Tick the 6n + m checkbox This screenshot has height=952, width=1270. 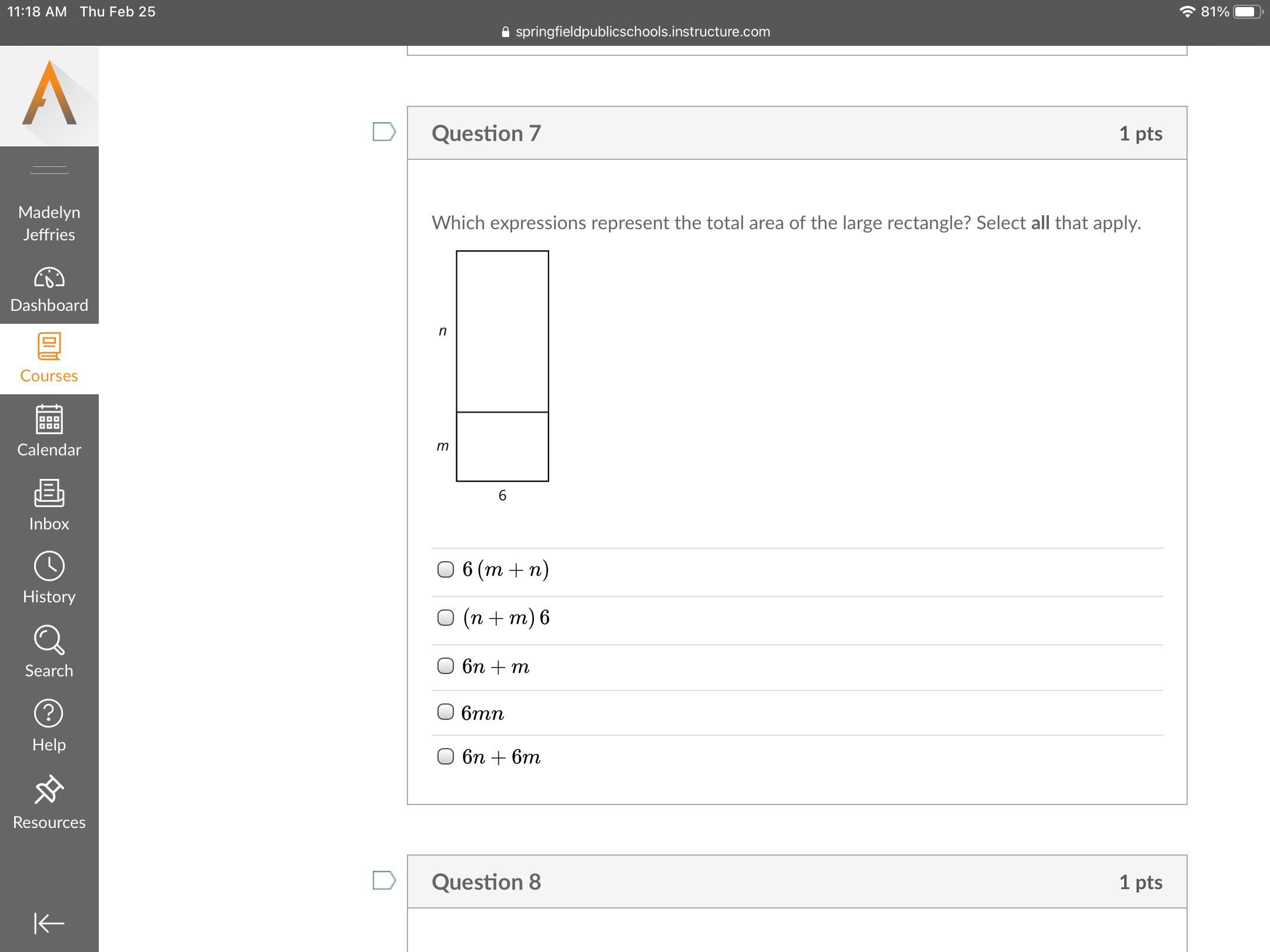pos(446,666)
